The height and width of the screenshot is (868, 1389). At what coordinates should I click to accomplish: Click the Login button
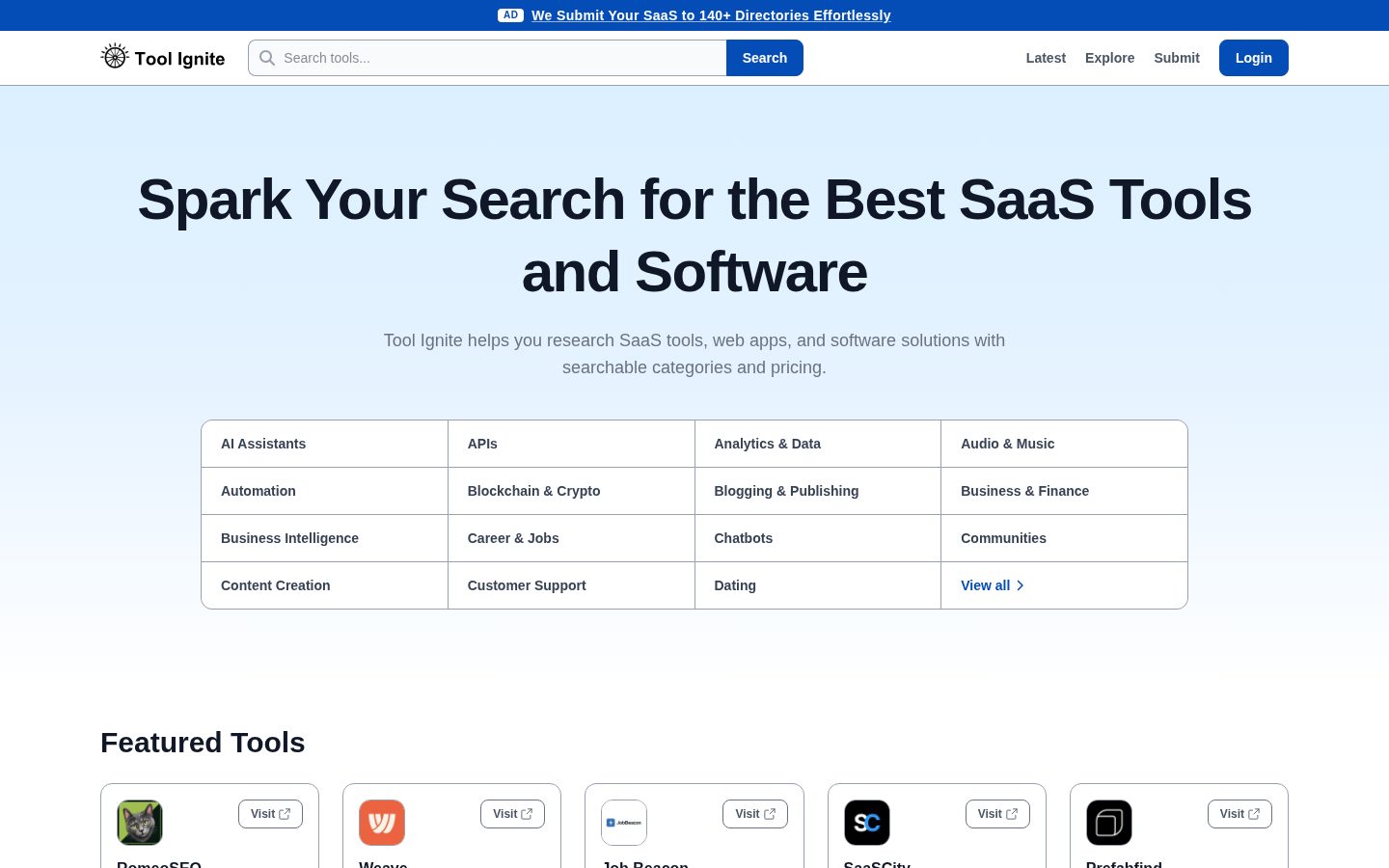point(1254,58)
